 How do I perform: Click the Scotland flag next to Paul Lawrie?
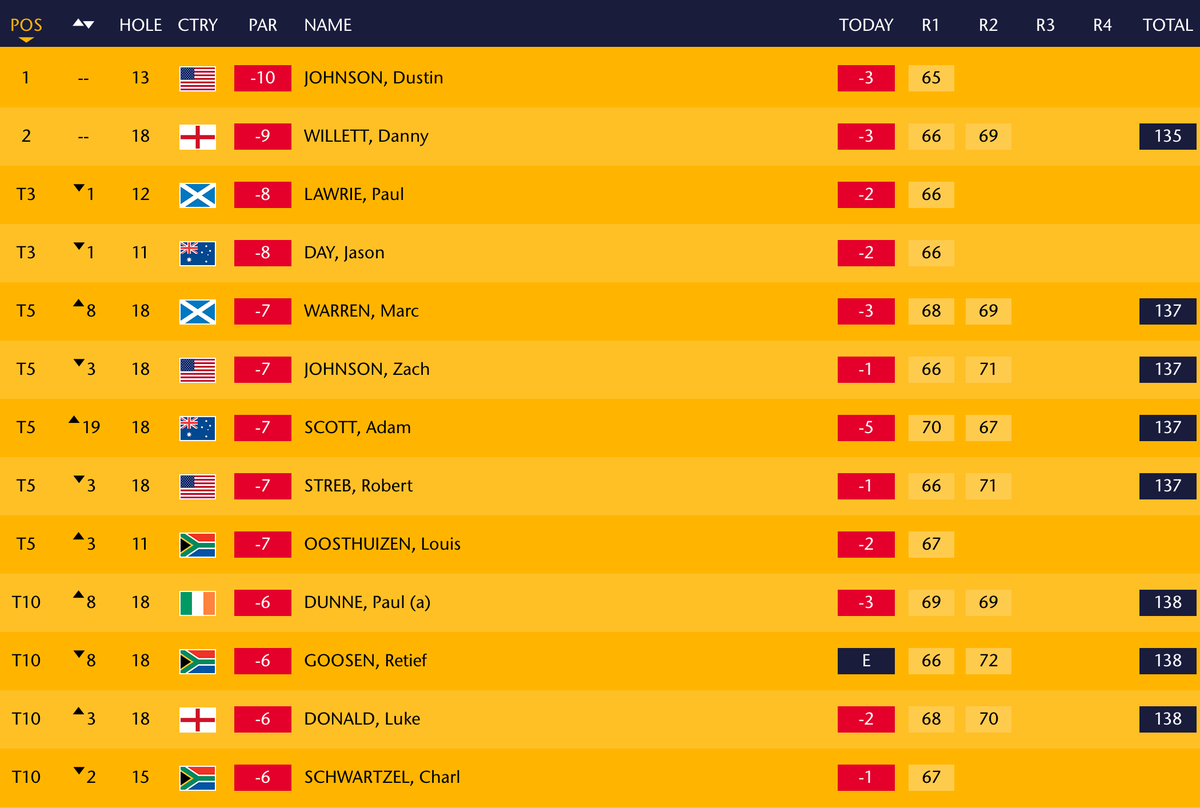[x=197, y=194]
